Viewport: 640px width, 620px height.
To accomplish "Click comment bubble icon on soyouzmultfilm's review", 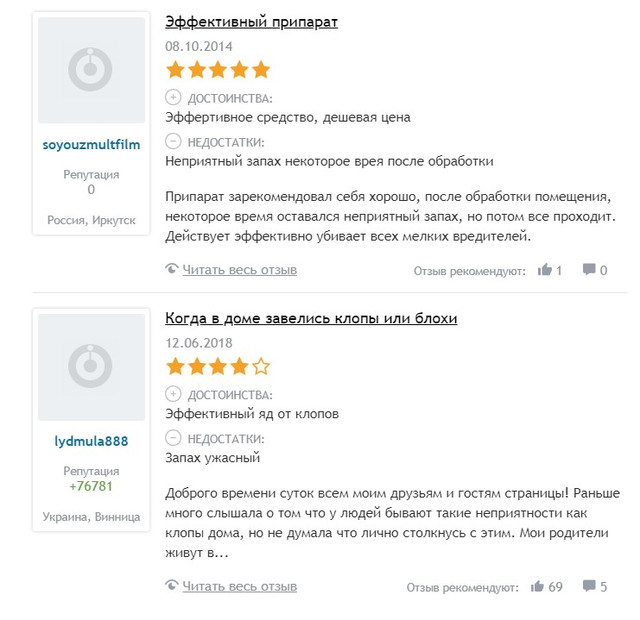I will (x=589, y=269).
